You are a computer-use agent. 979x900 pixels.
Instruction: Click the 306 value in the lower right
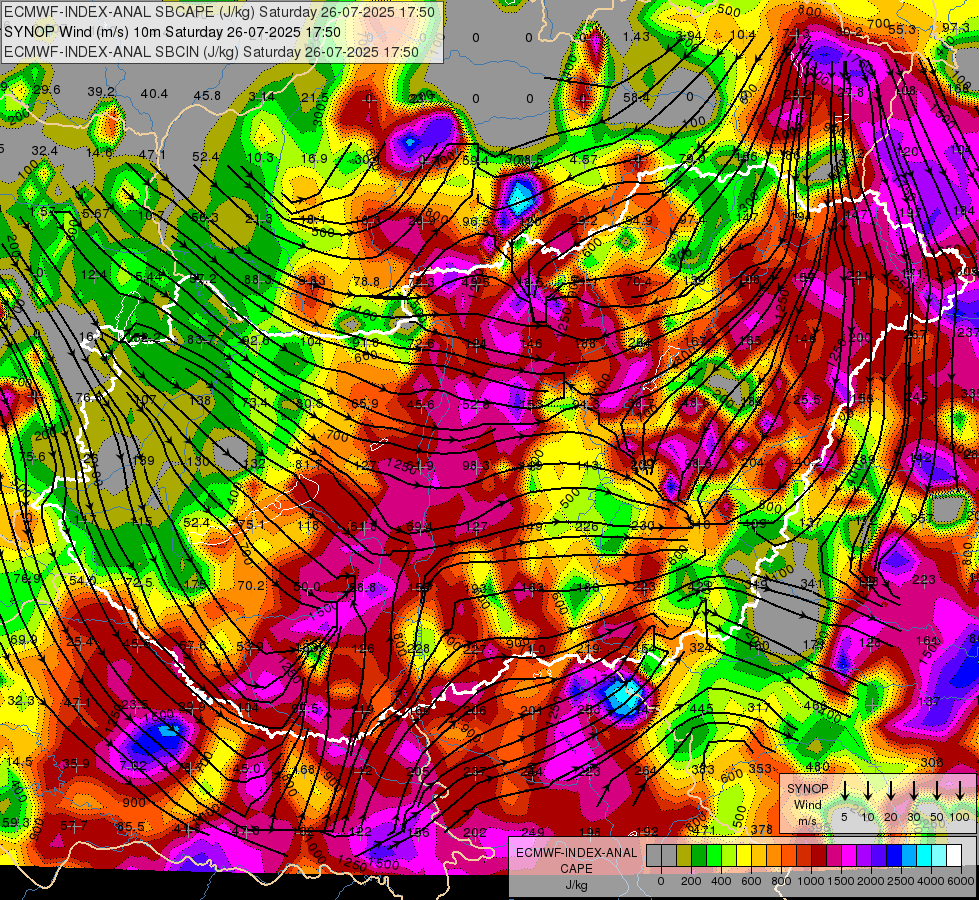tap(932, 762)
